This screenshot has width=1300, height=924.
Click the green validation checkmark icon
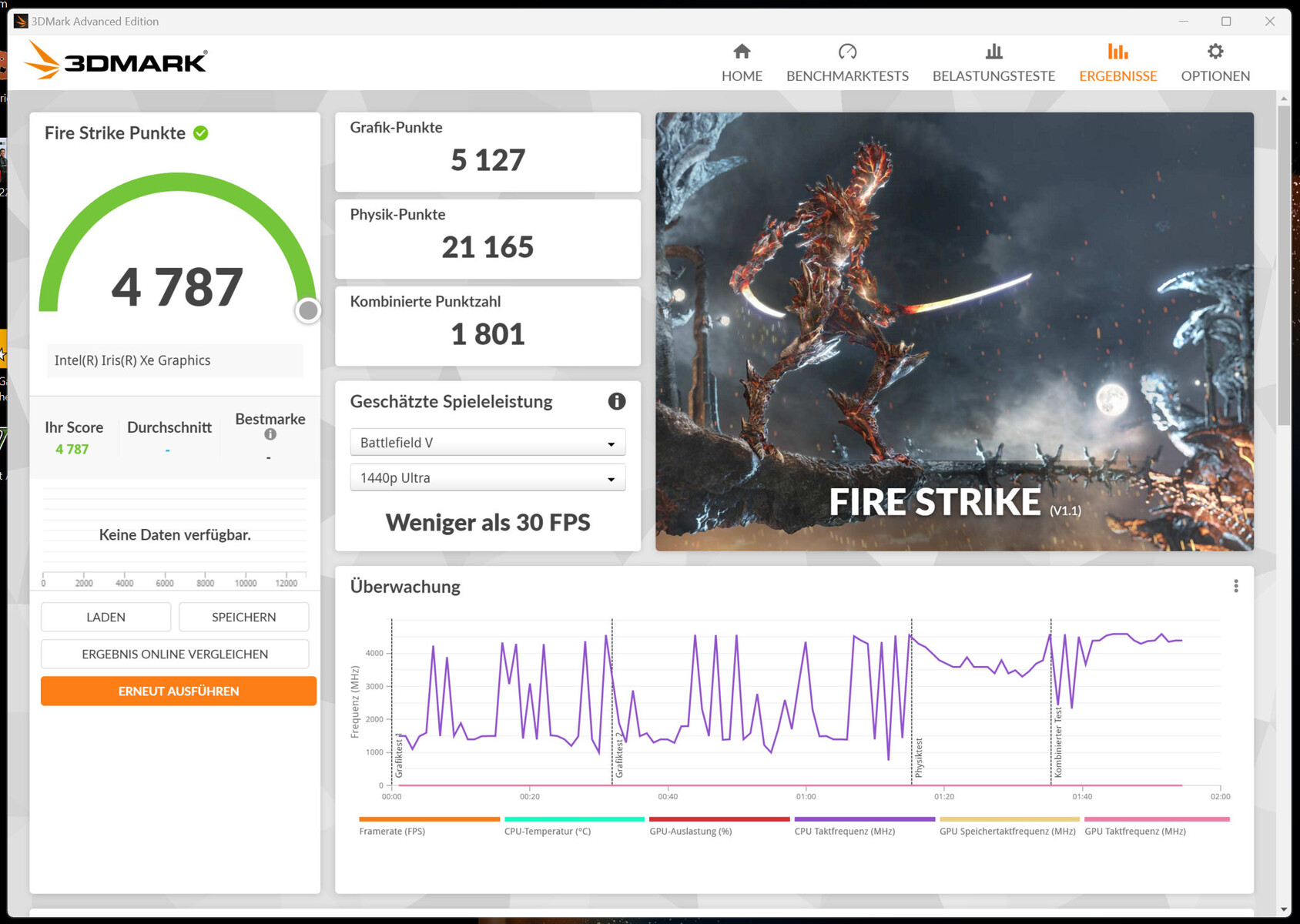click(201, 133)
